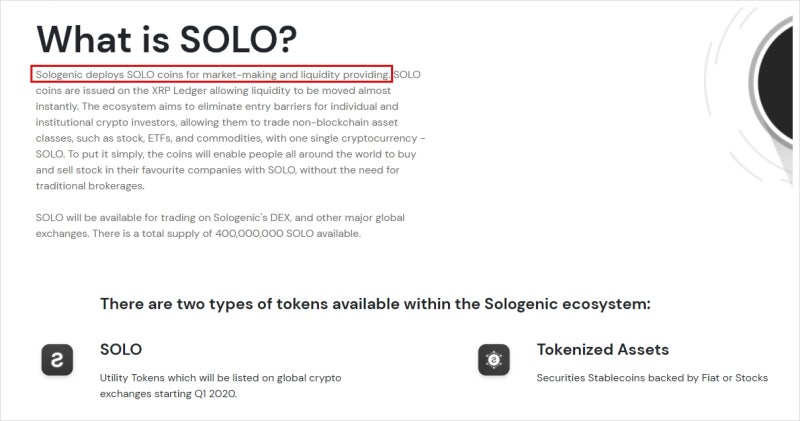Click the line "favourite companies with SOLO"
800x421 pixels.
coord(217,170)
